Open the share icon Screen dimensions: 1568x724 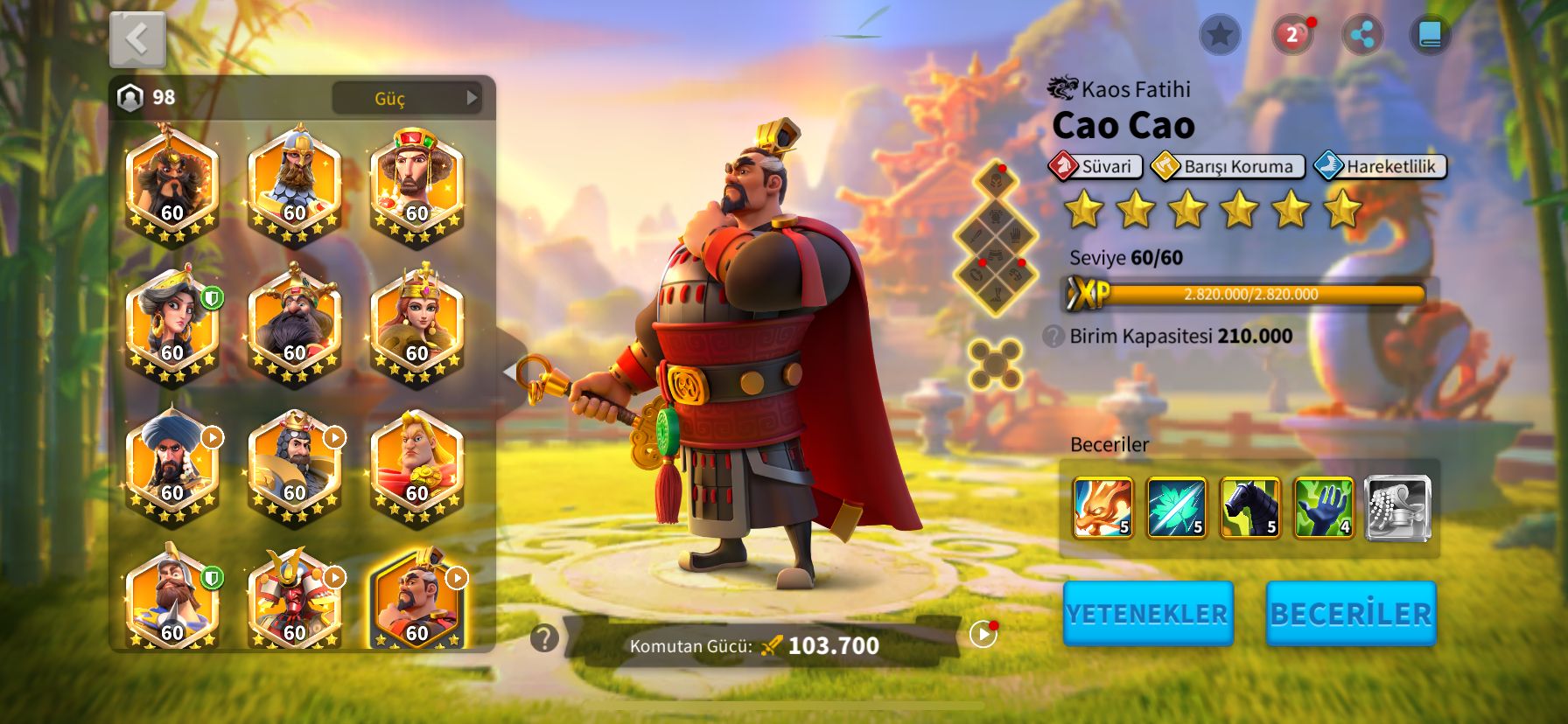click(x=1361, y=36)
